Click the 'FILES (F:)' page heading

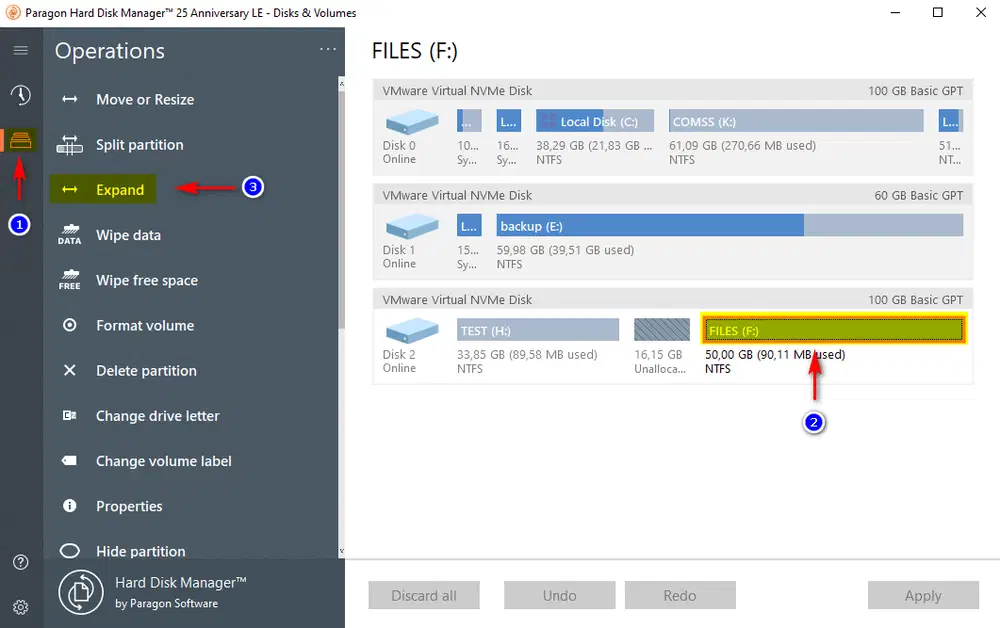click(415, 51)
